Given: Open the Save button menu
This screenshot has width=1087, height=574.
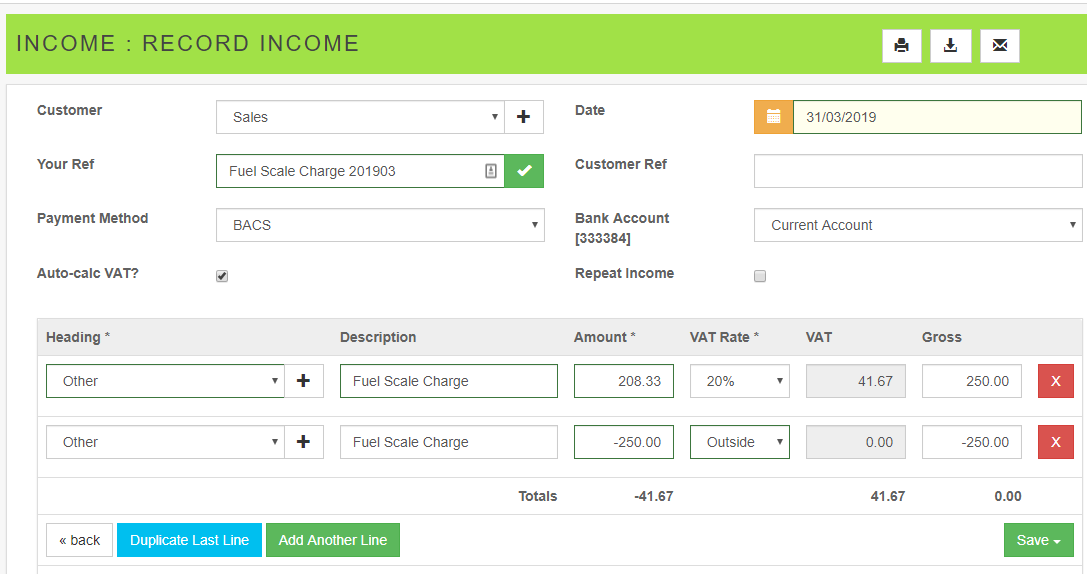Looking at the screenshot, I should click(x=1038, y=540).
